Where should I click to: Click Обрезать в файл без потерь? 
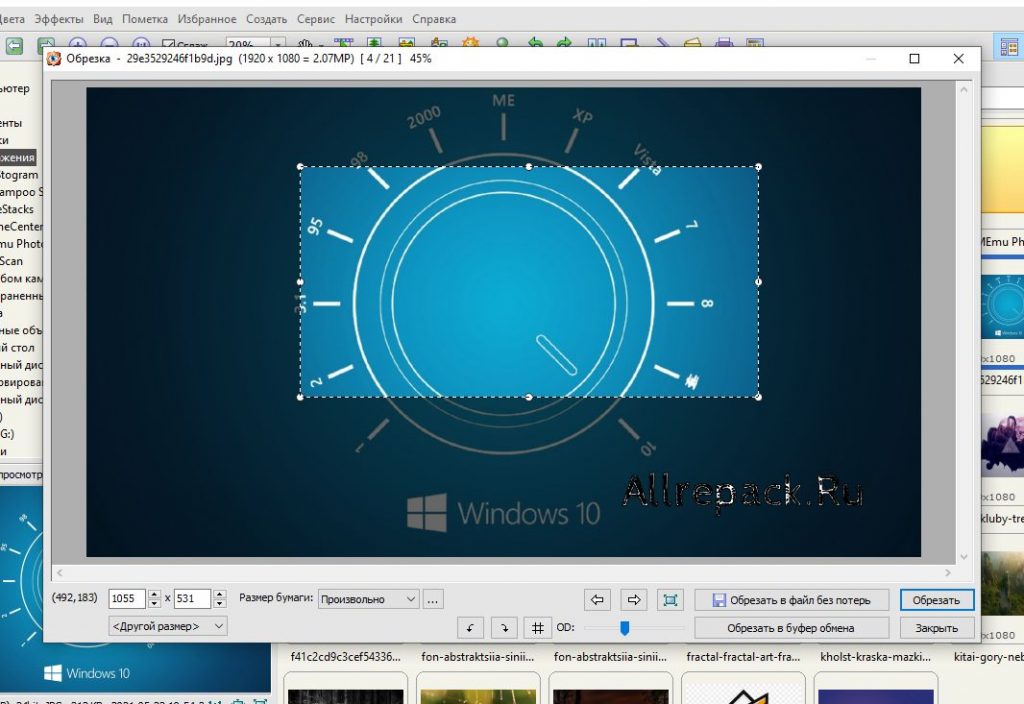[791, 600]
